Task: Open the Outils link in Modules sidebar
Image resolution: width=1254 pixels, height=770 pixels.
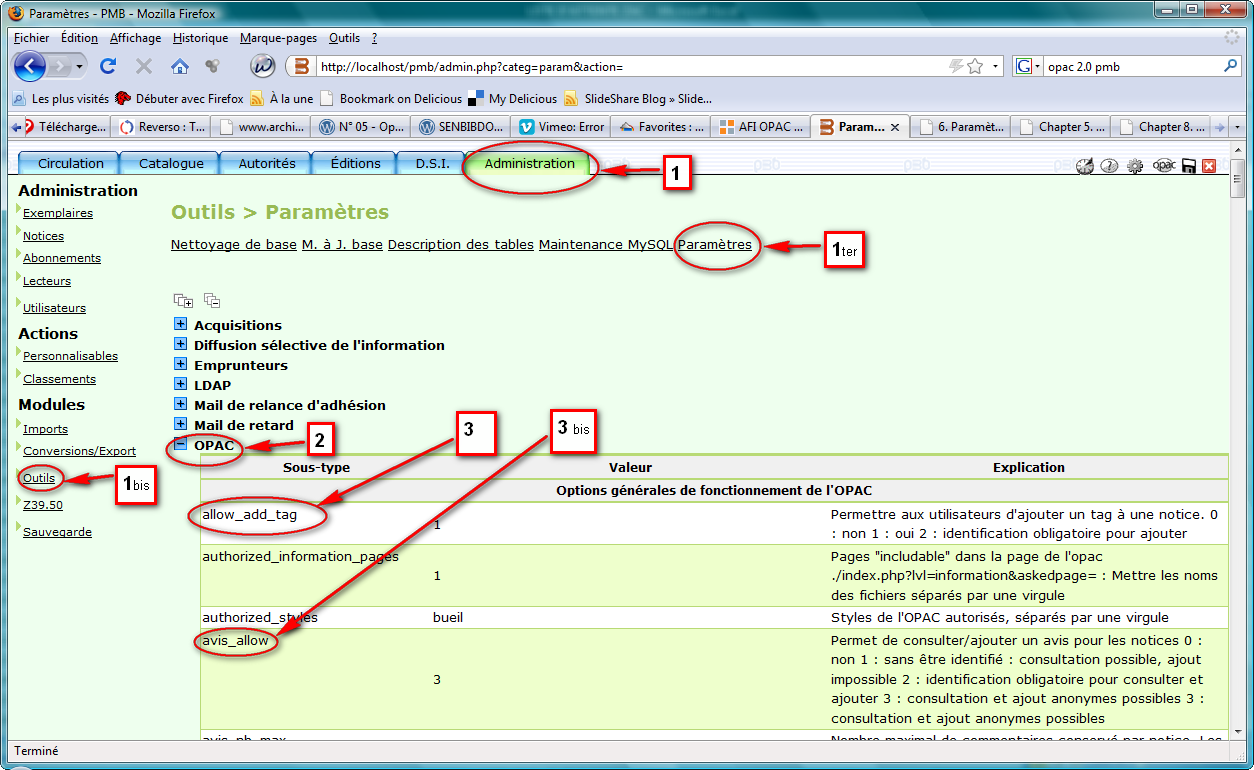Action: (39, 478)
